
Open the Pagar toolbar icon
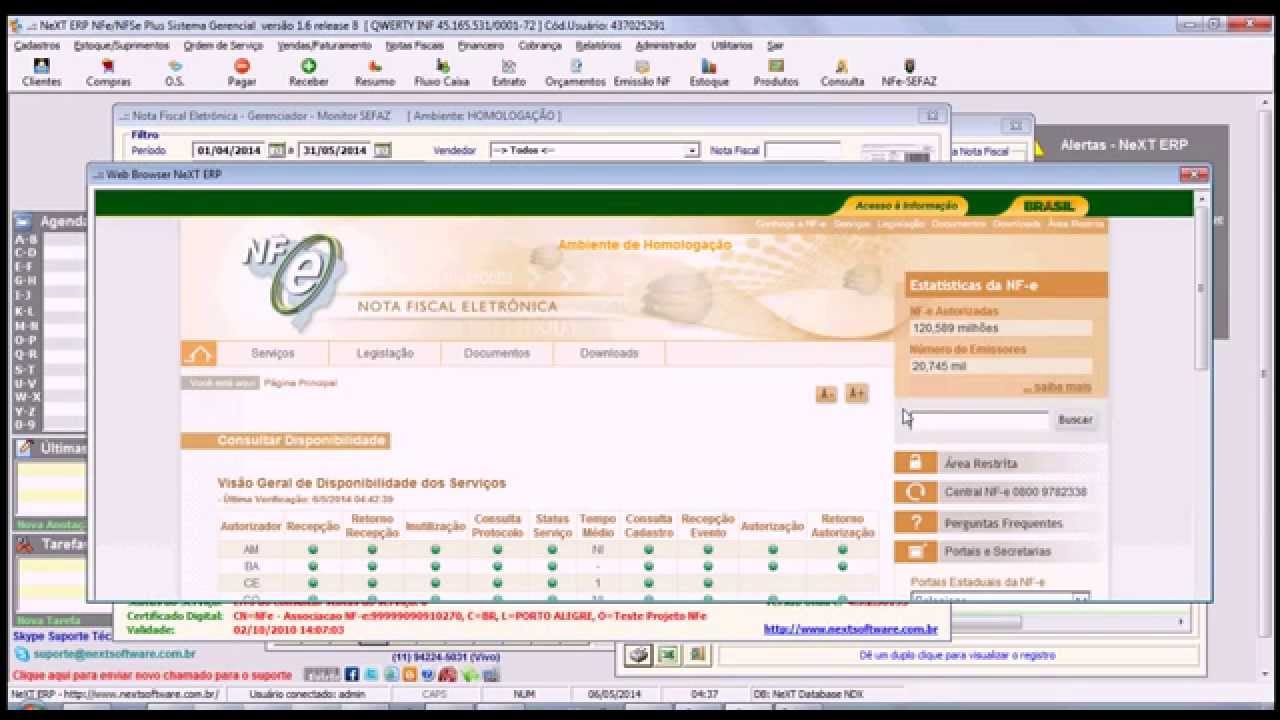[x=242, y=73]
